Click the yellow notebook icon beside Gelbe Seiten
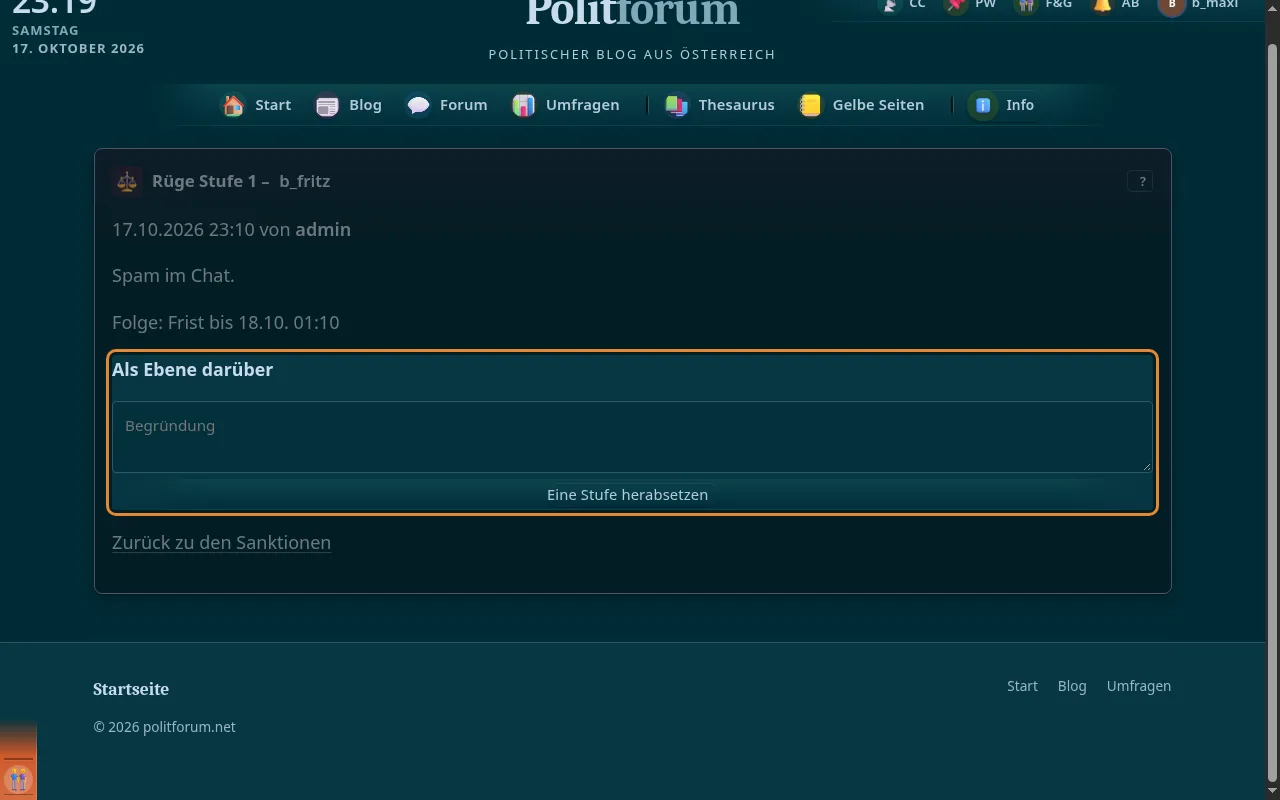The width and height of the screenshot is (1280, 800). [x=811, y=105]
